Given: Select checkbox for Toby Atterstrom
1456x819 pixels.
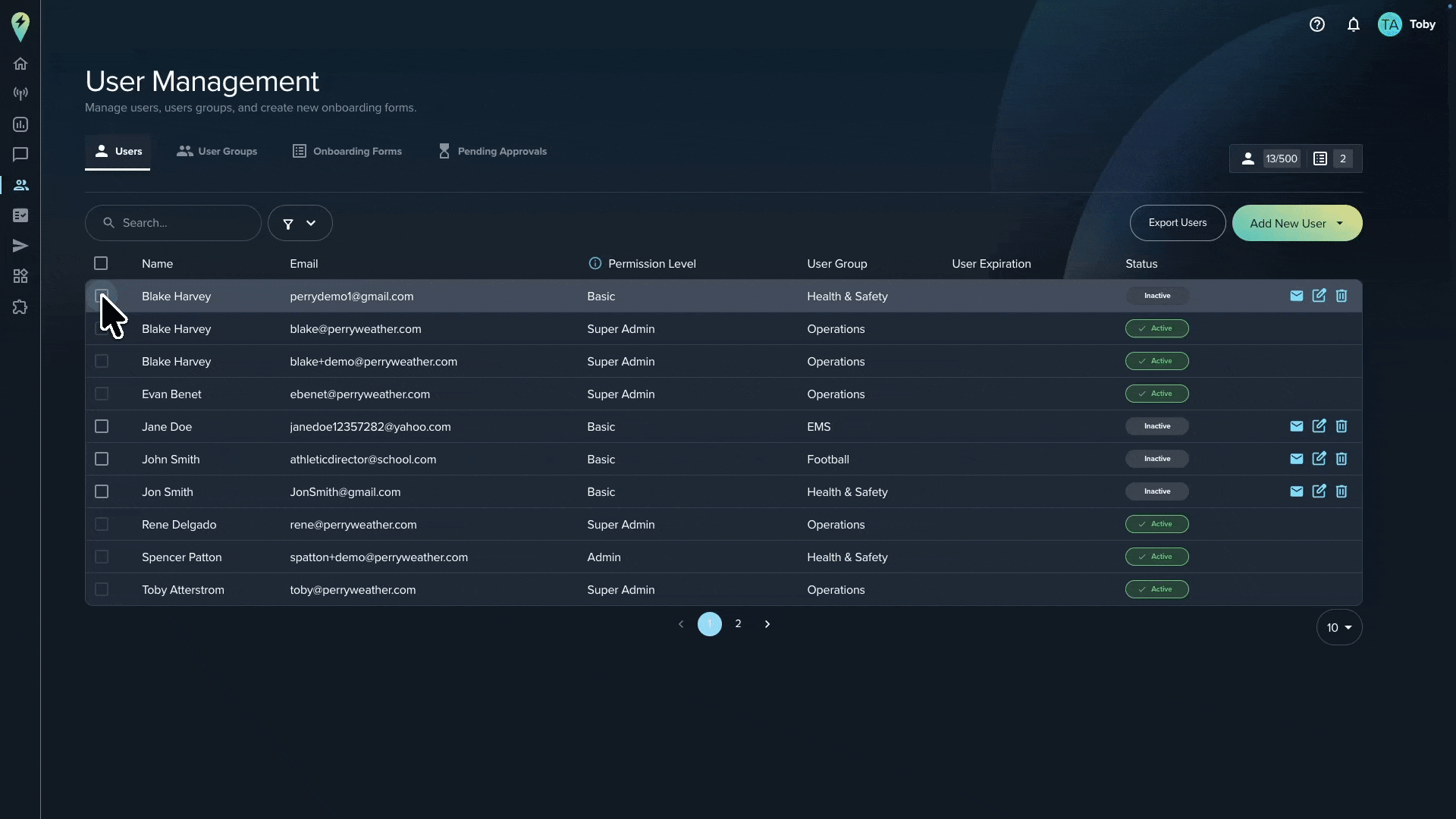Looking at the screenshot, I should pos(102,589).
